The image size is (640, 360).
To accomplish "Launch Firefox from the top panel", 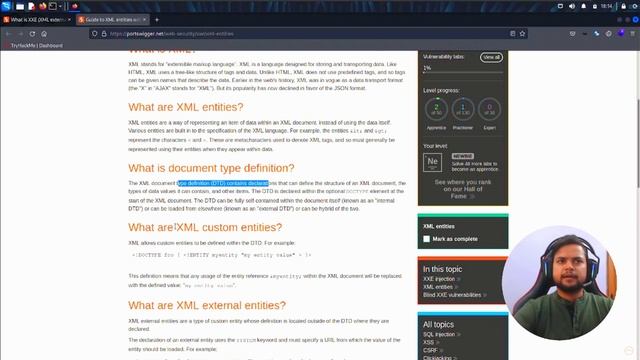I will click(42, 6).
